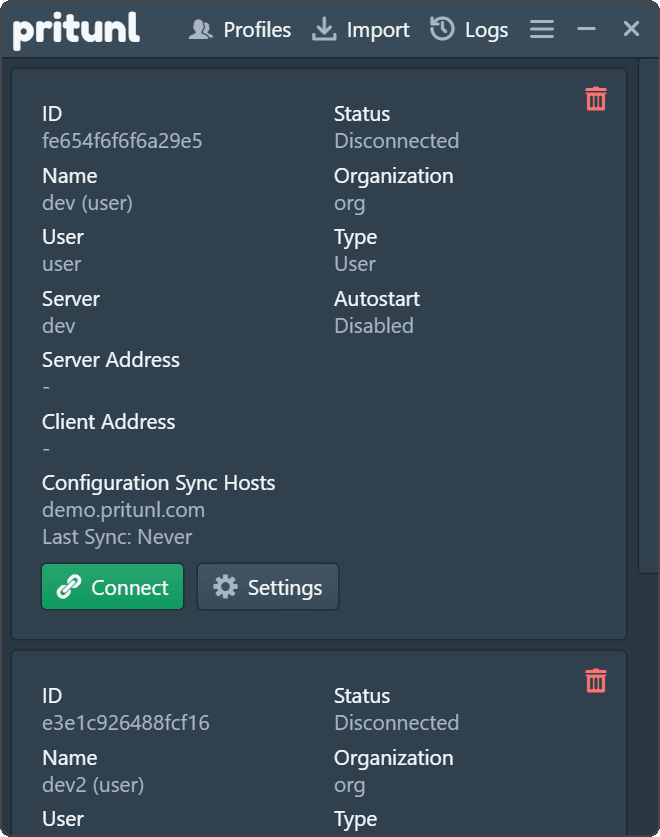The height and width of the screenshot is (837, 660).
Task: Select the ID fe654f6f6f6a29e5 text
Action: coord(124,140)
